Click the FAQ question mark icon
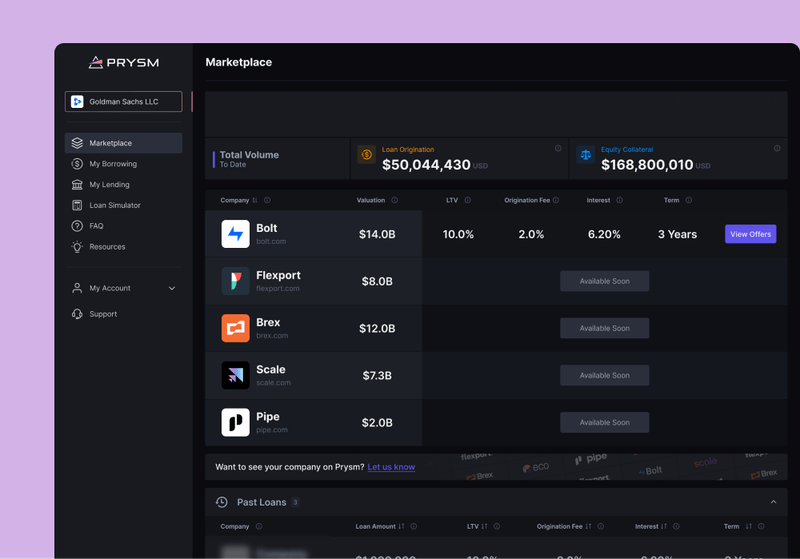800x559 pixels. 77,226
